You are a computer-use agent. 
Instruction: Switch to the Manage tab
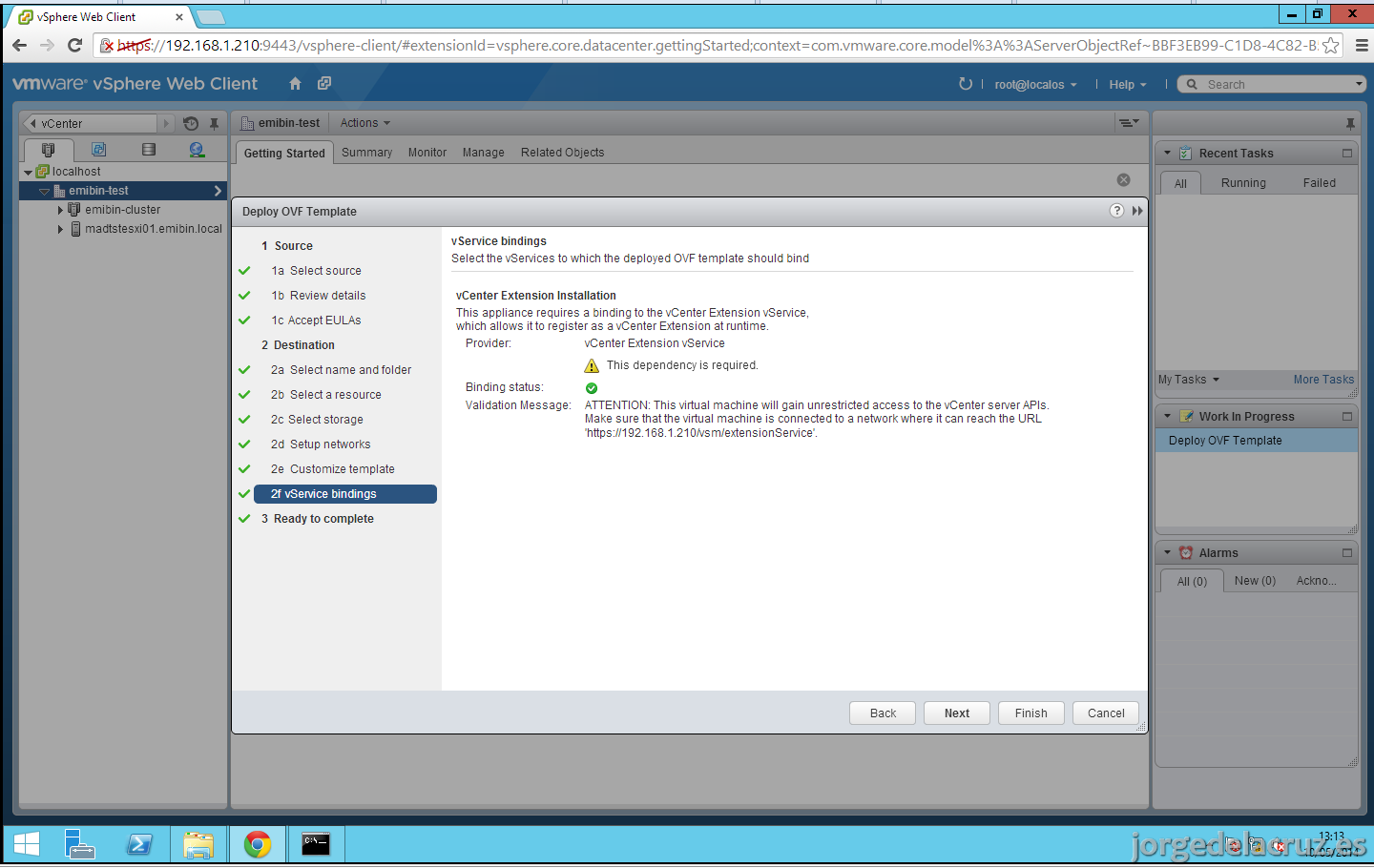484,153
